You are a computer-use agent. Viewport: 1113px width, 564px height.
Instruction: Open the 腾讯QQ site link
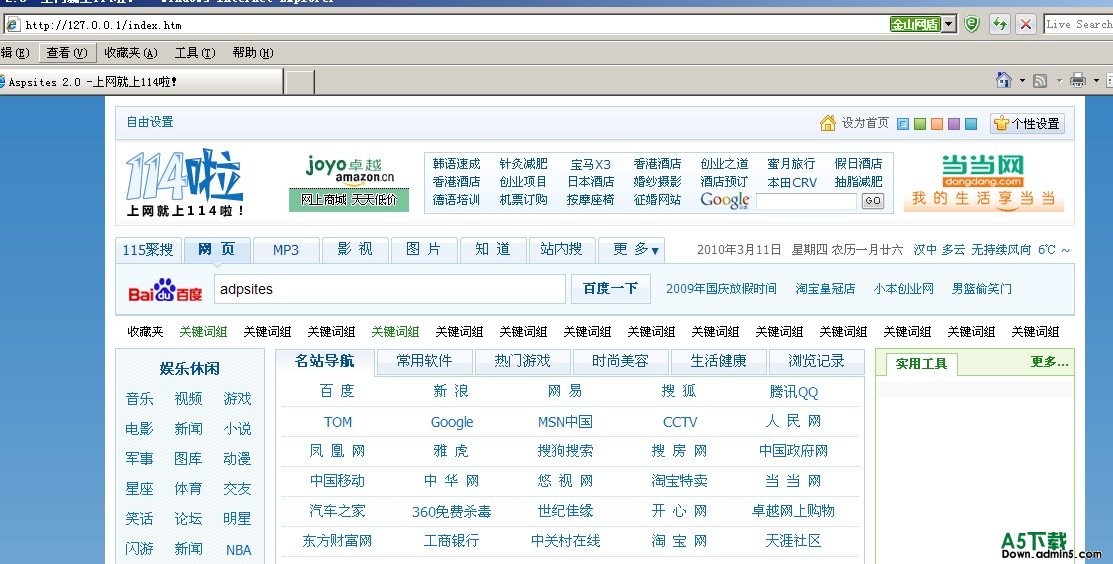794,392
